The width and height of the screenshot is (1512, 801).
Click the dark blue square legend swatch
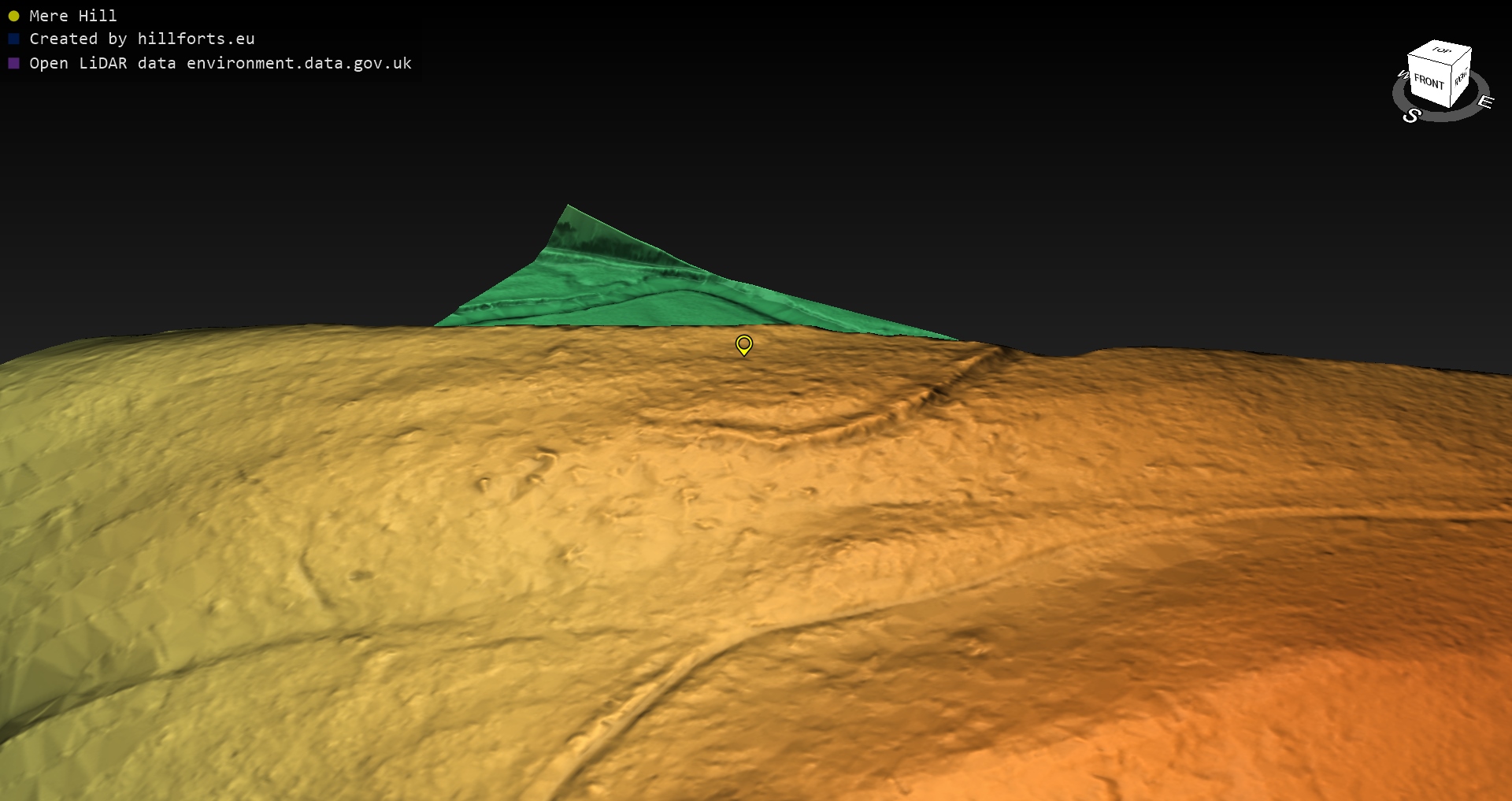tap(13, 39)
